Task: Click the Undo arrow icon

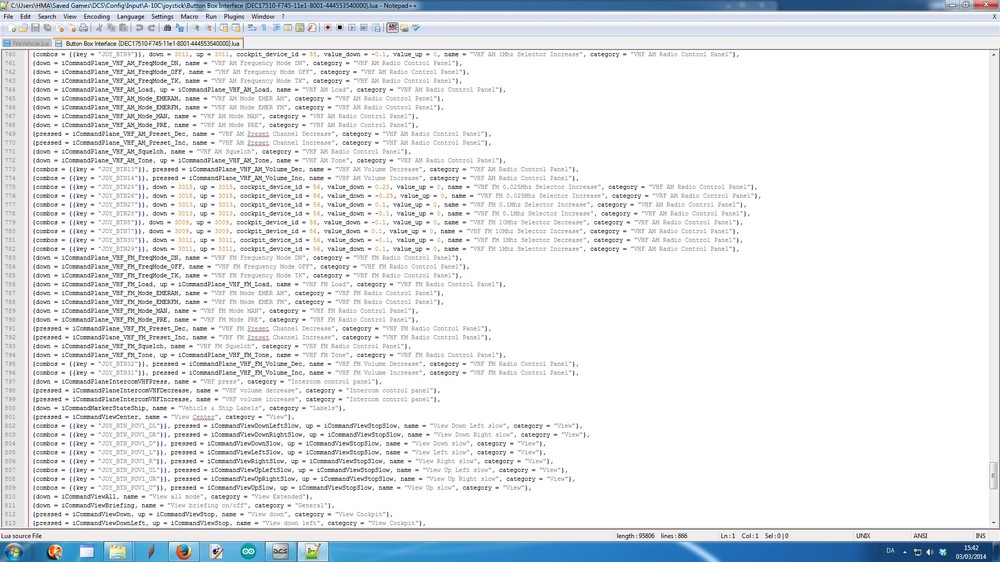Action: [138, 28]
